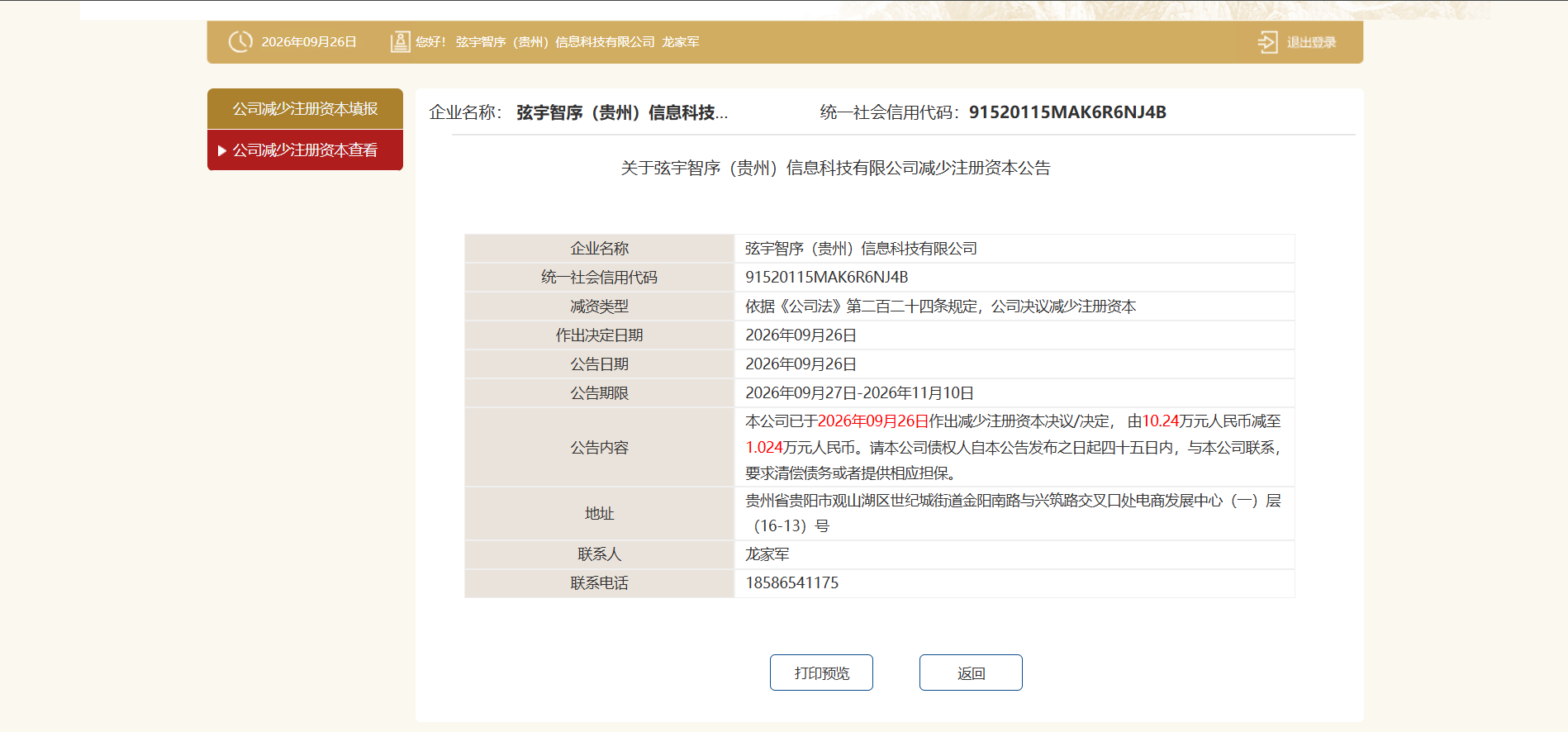
Task: Click the 返回 button
Action: click(971, 673)
